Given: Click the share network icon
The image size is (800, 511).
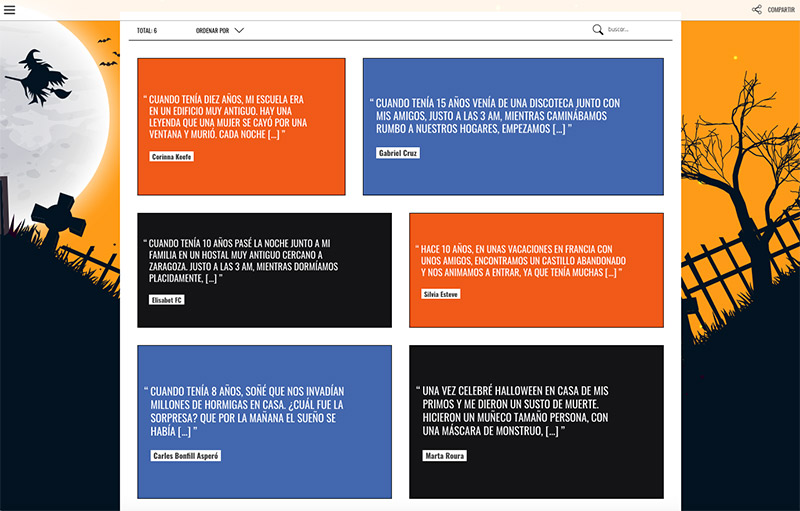Looking at the screenshot, I should 757,10.
